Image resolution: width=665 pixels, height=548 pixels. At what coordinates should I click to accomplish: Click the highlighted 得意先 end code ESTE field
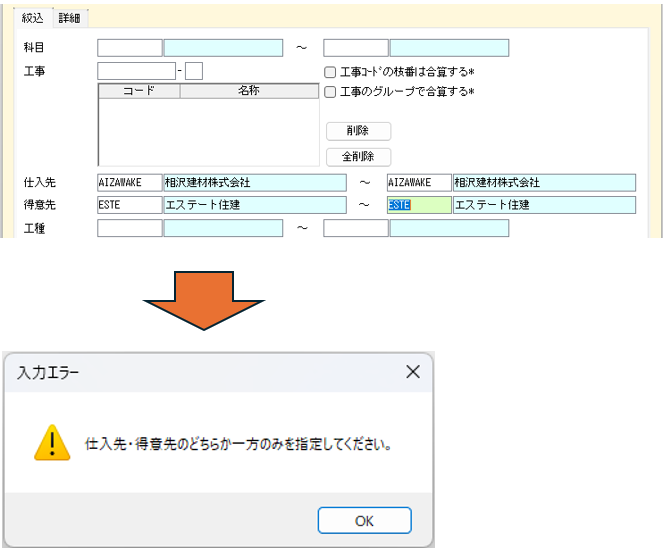tap(419, 205)
